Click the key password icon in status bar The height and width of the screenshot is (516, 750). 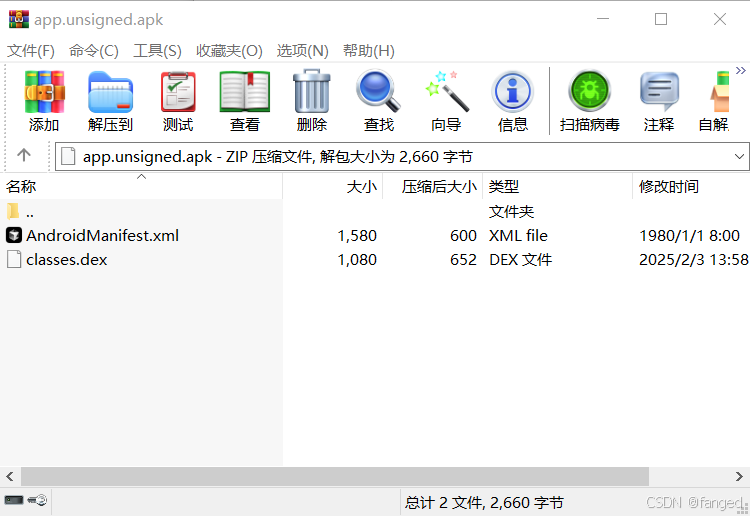37,500
